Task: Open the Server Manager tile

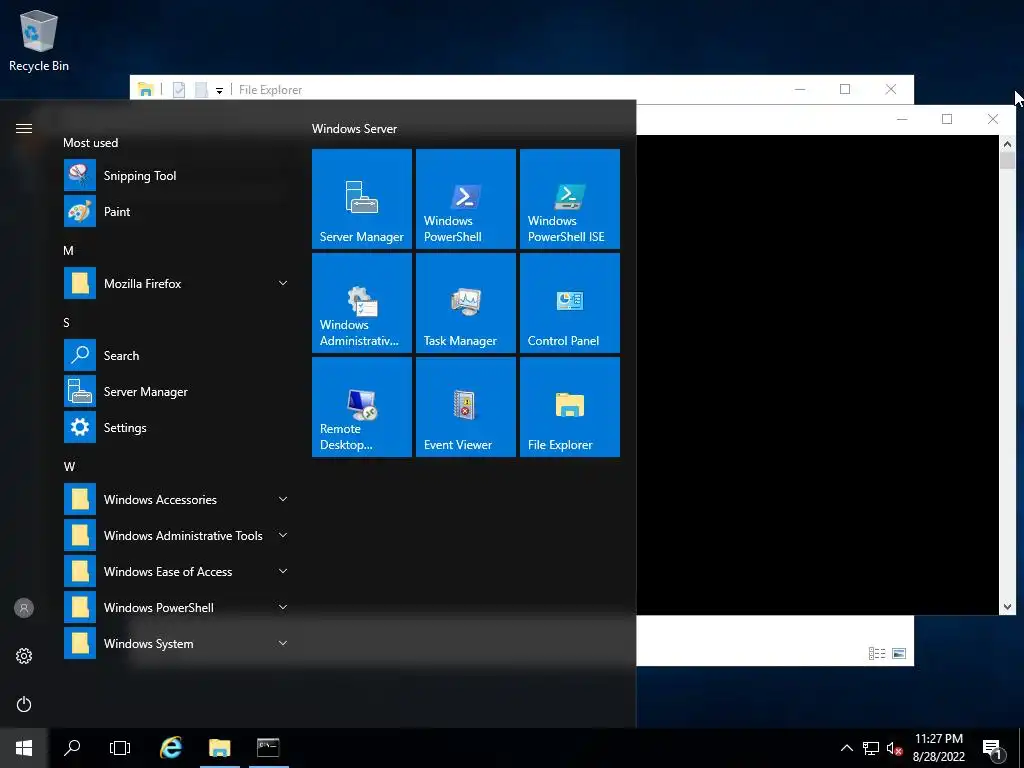Action: 362,199
